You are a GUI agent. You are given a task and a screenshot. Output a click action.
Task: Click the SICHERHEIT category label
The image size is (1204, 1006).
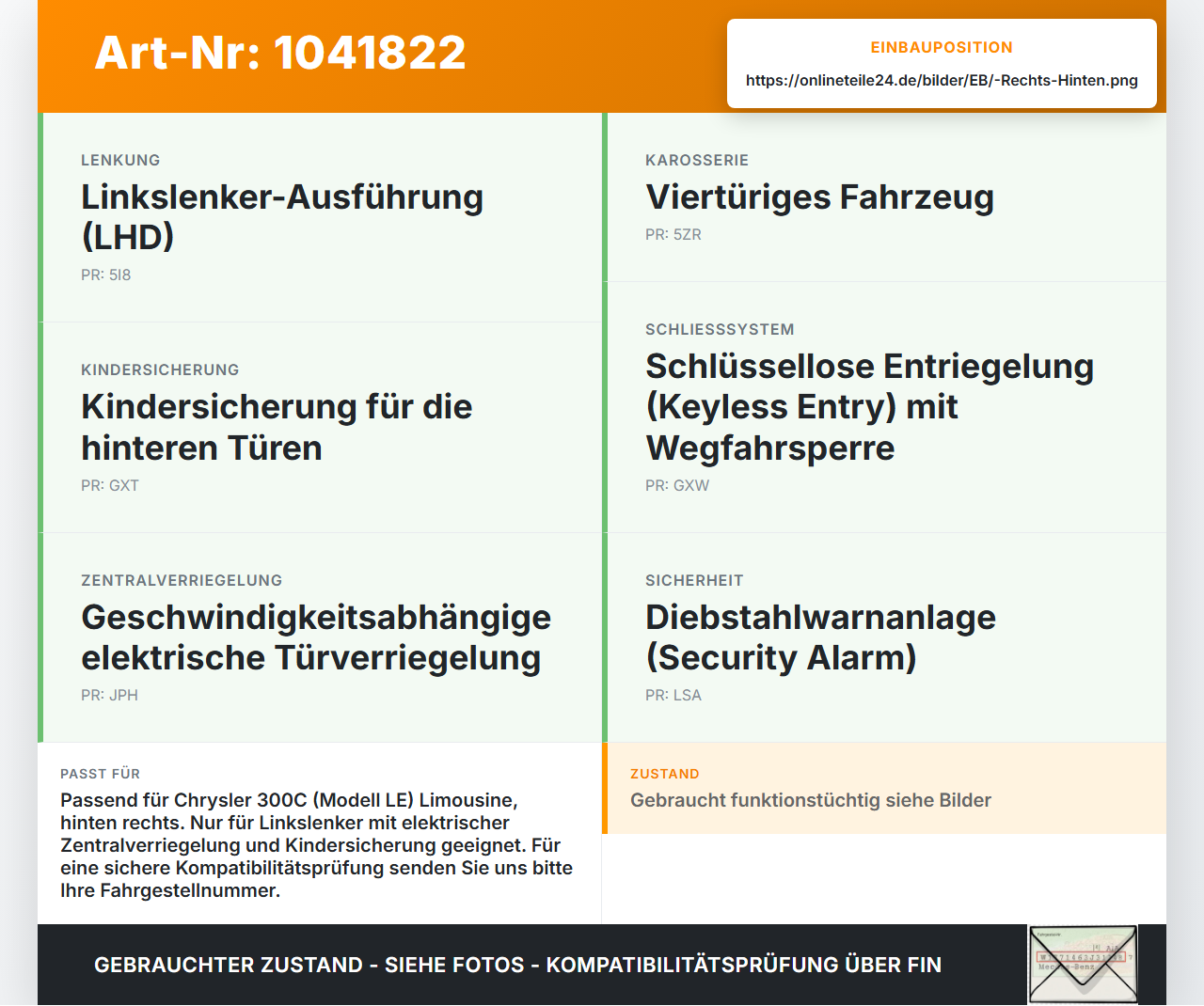(x=694, y=580)
